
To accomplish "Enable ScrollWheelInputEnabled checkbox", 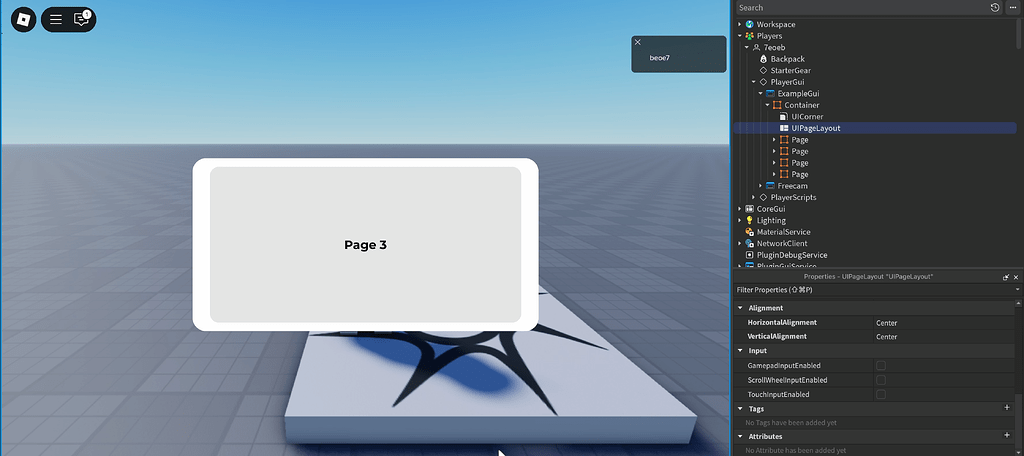I will [881, 380].
